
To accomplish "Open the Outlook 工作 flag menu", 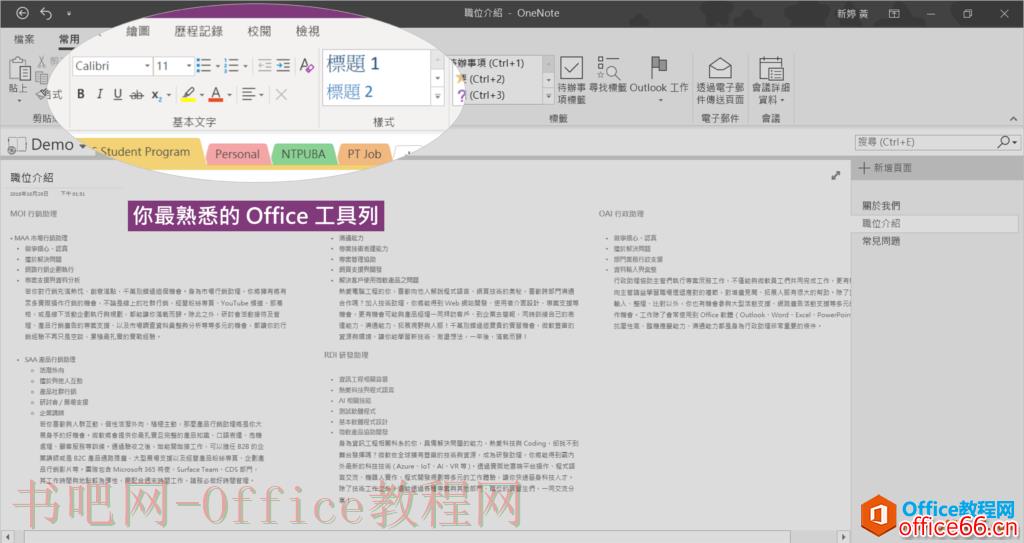I will (x=659, y=79).
